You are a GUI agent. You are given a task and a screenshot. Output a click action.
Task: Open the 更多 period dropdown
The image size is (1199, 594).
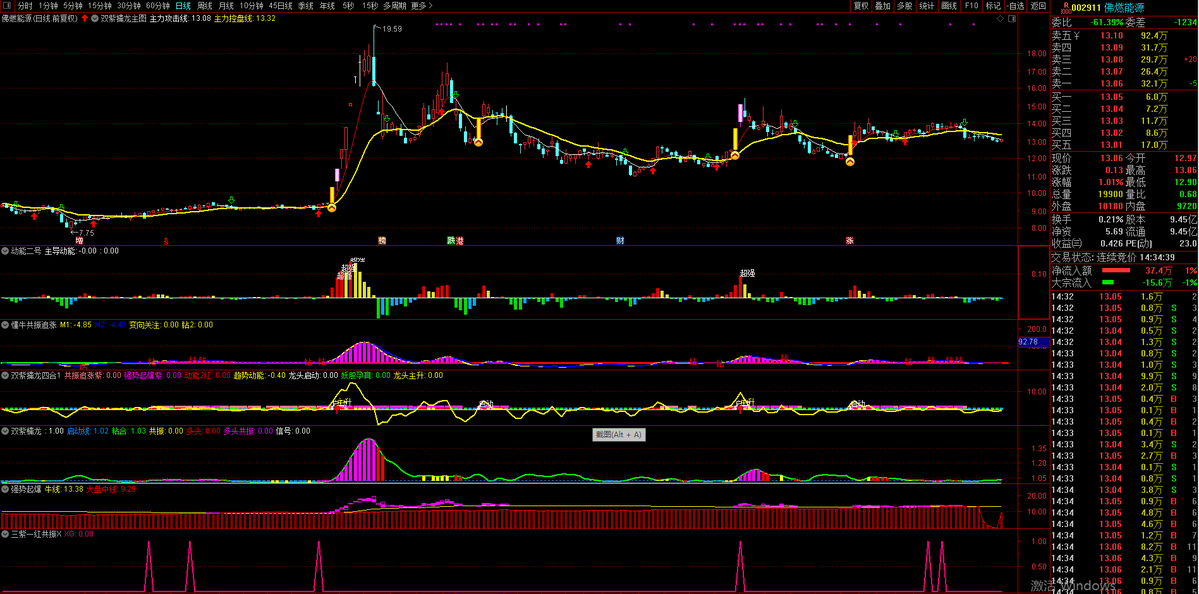421,5
